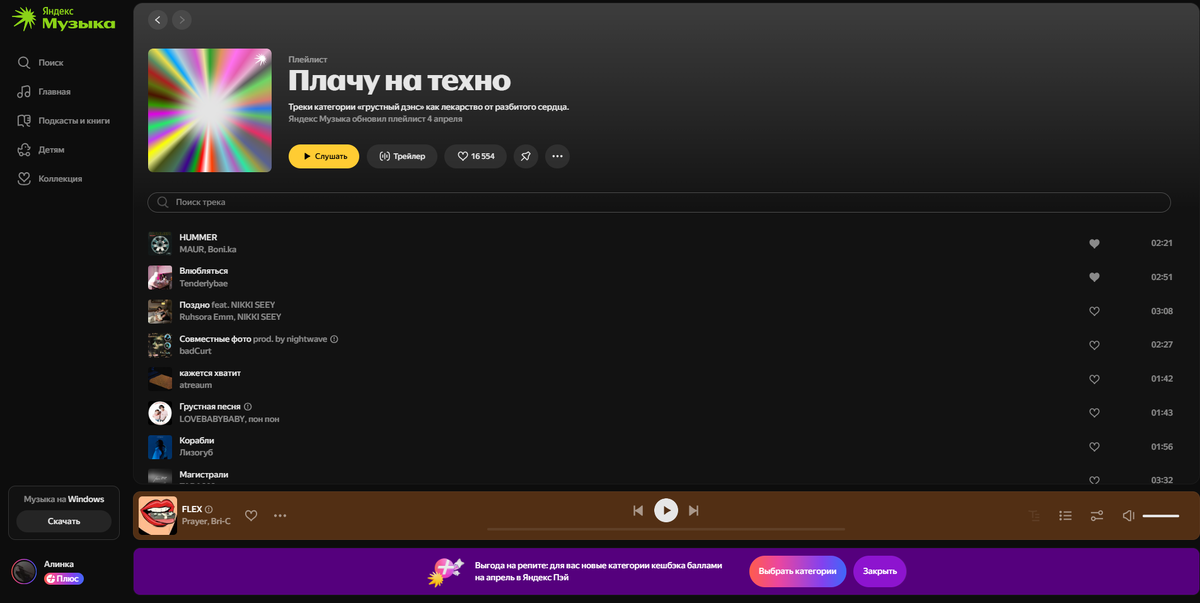Open explicit info icon on Грустная песня
The image size is (1200, 603).
(248, 407)
